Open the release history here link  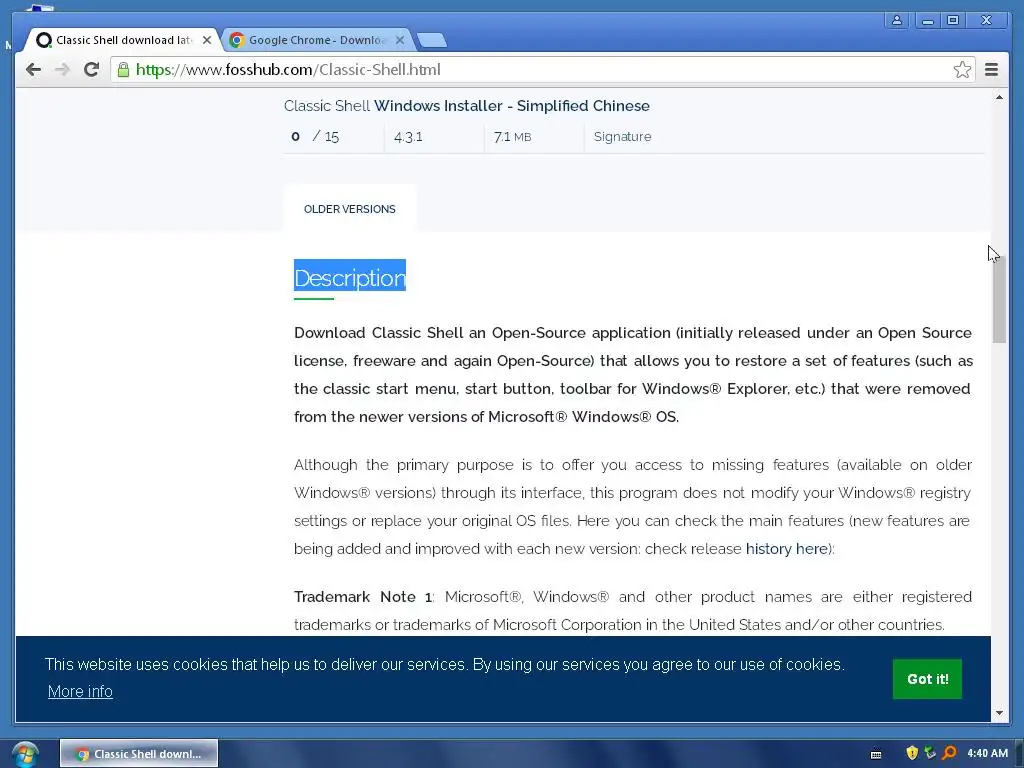coord(787,549)
